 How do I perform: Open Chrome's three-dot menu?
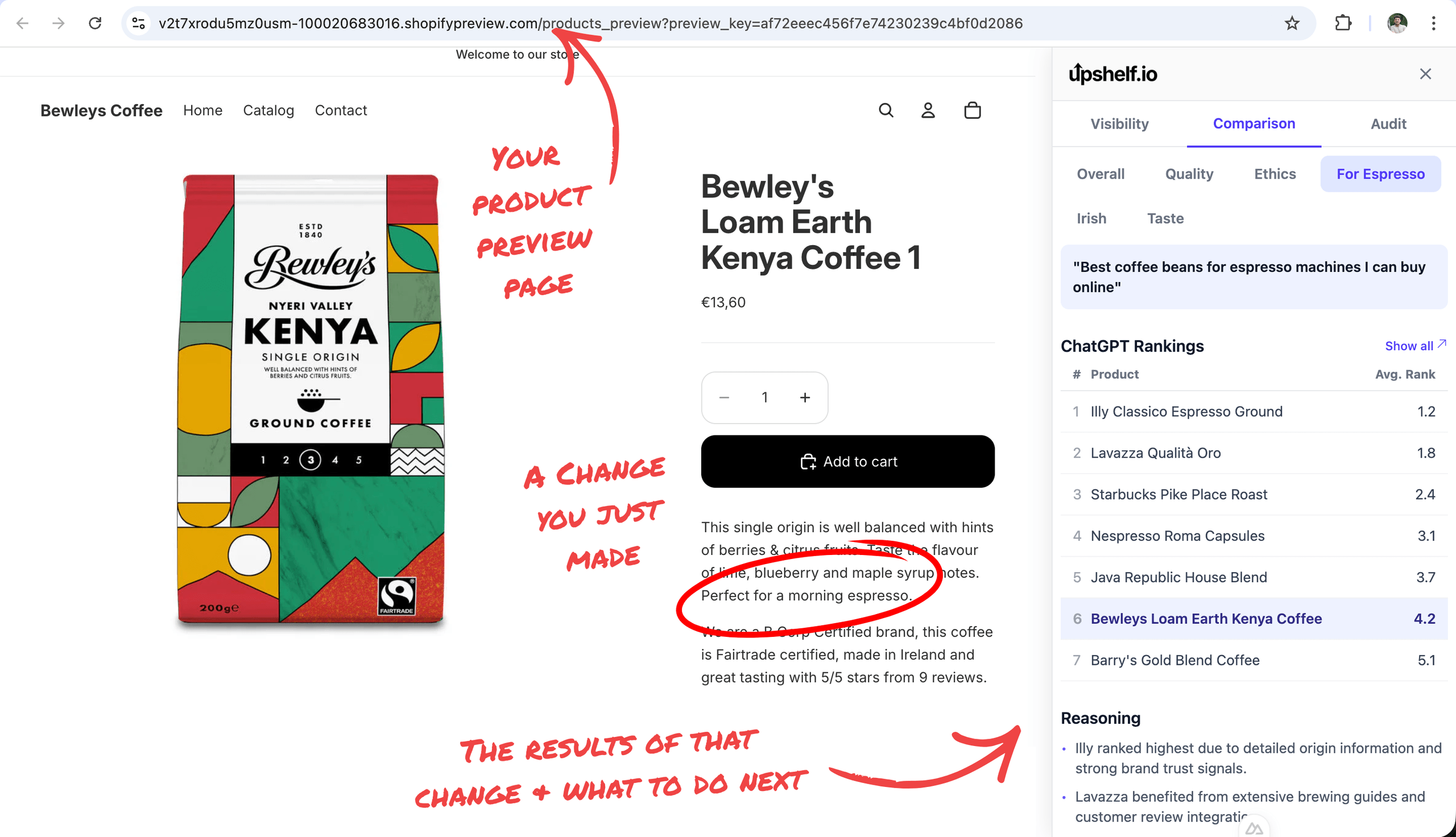(x=1434, y=23)
